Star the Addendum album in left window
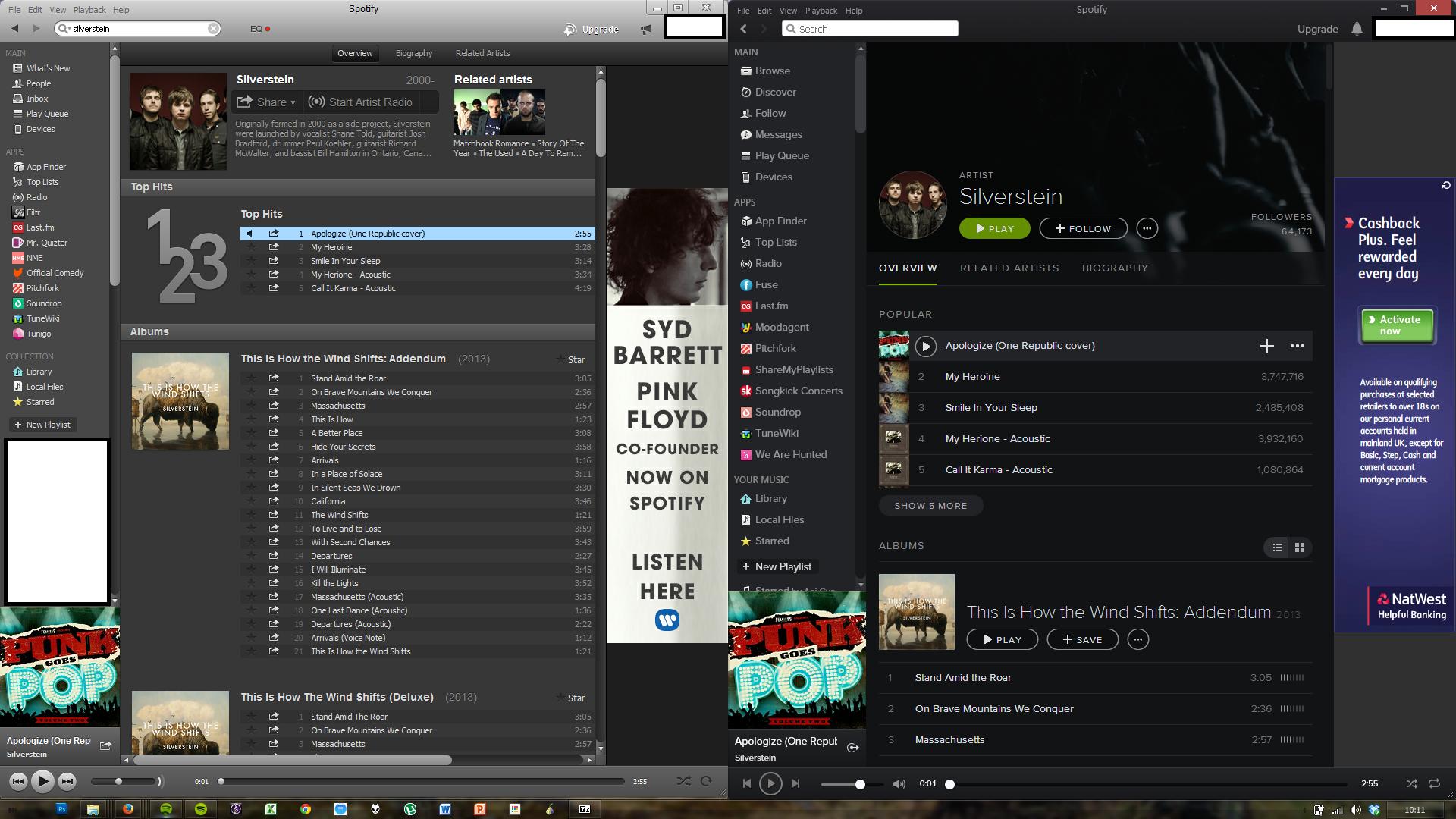Image resolution: width=1456 pixels, height=819 pixels. coord(571,359)
